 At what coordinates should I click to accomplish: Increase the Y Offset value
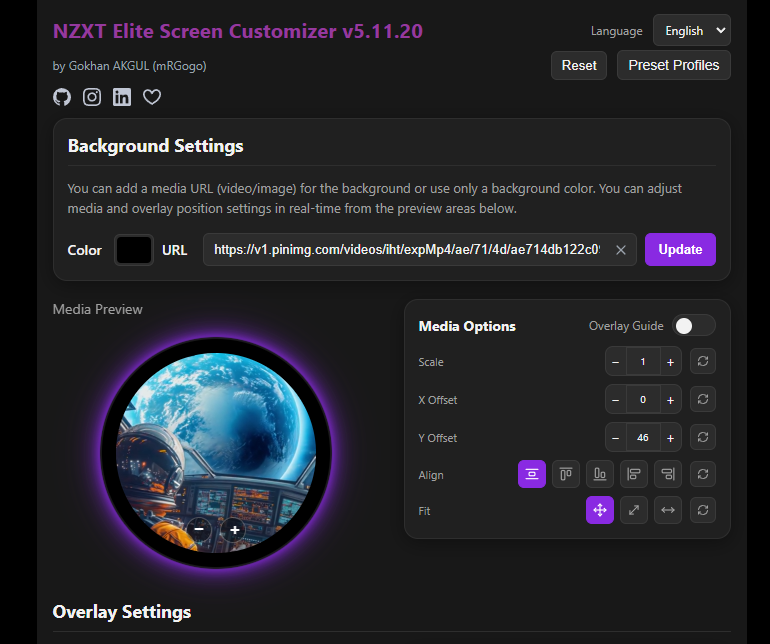[670, 438]
